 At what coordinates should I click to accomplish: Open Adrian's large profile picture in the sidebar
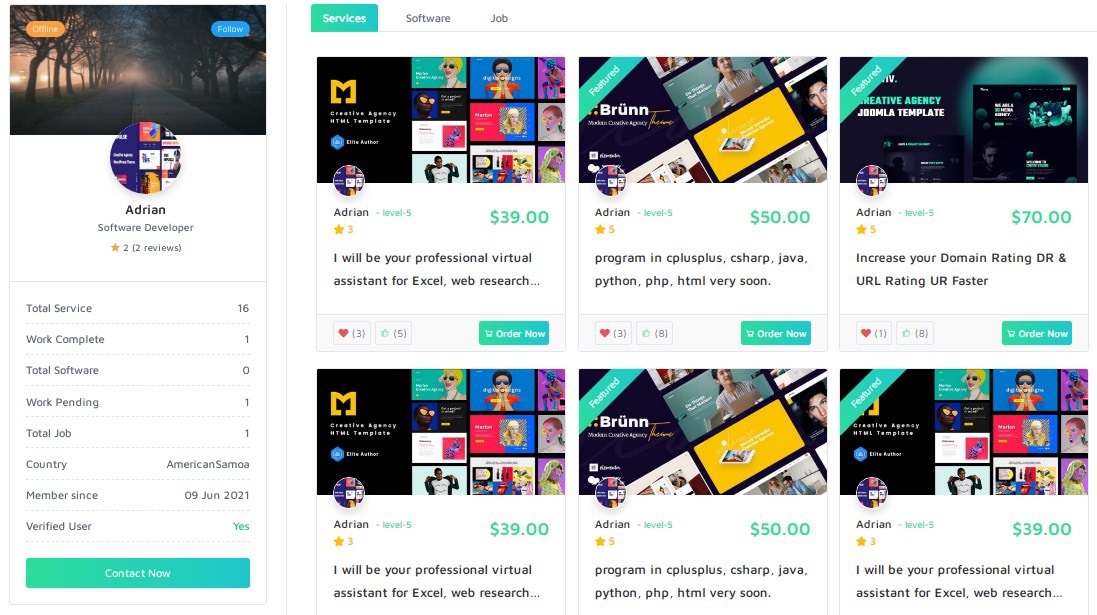point(146,158)
